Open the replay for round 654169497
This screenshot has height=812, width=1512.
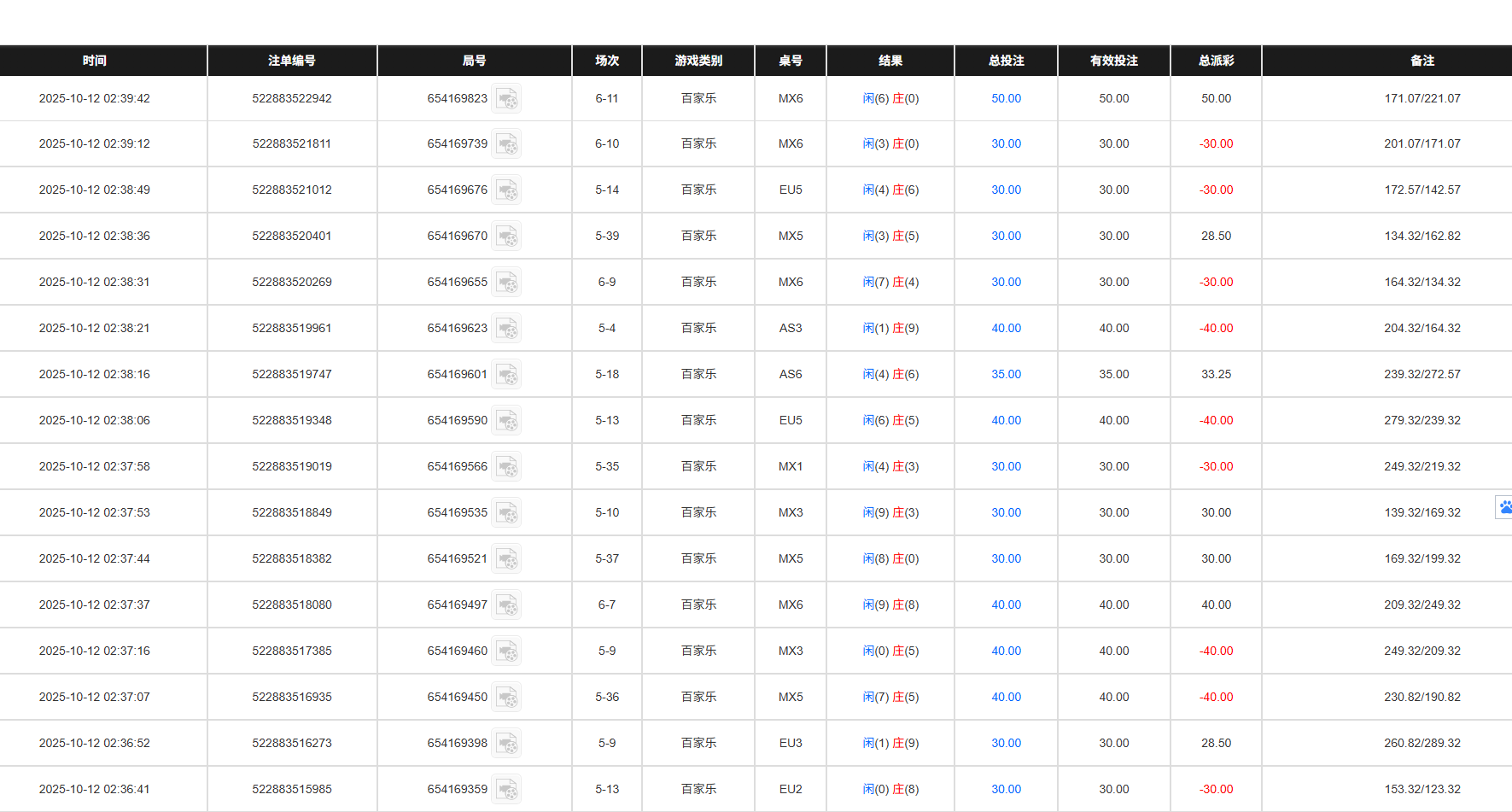(507, 605)
